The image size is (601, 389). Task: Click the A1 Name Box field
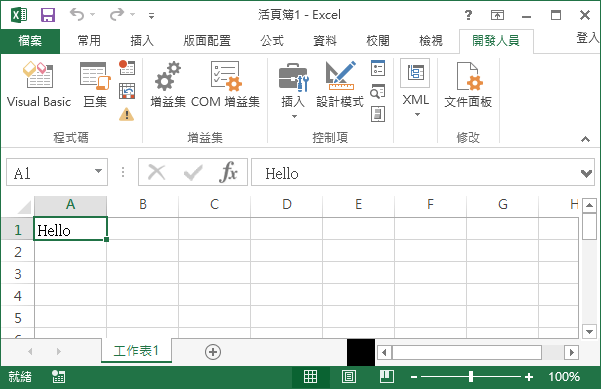coord(50,172)
